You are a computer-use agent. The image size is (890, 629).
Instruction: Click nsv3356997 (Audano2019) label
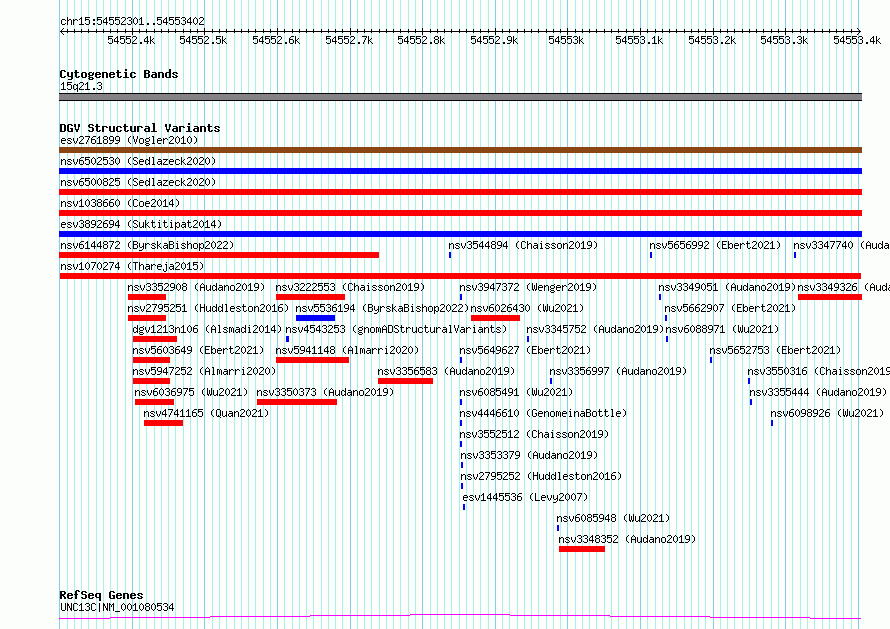[x=618, y=371]
